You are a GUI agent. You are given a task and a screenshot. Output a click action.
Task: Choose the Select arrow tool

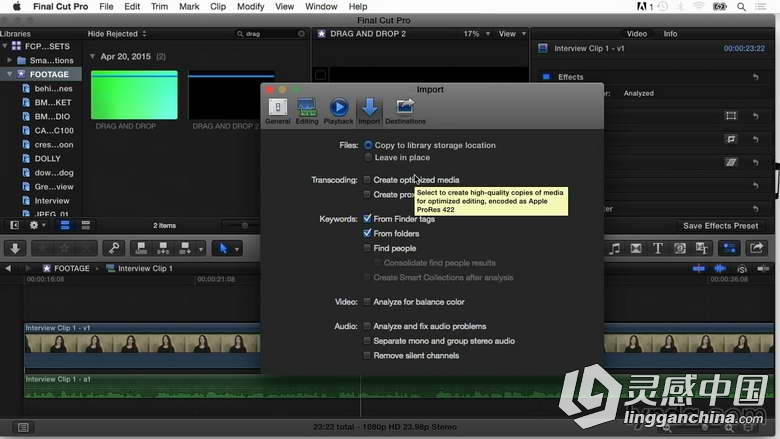[x=223, y=248]
